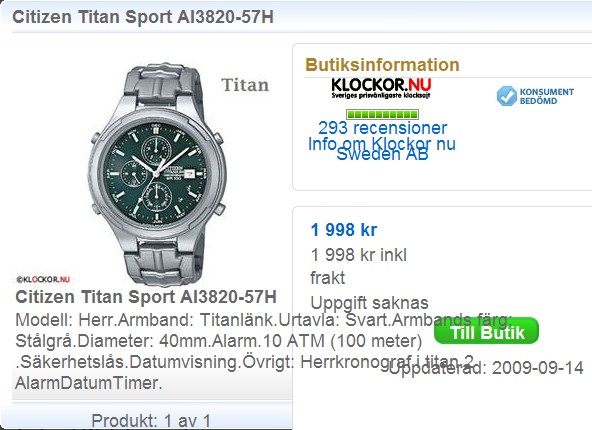Click the KONSUMENT BEDÖMD text

(x=546, y=96)
